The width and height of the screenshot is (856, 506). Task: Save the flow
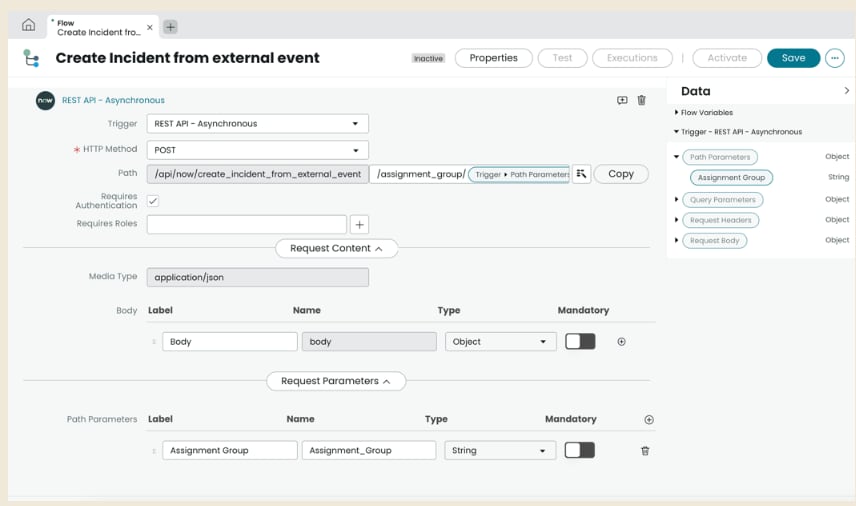(793, 58)
